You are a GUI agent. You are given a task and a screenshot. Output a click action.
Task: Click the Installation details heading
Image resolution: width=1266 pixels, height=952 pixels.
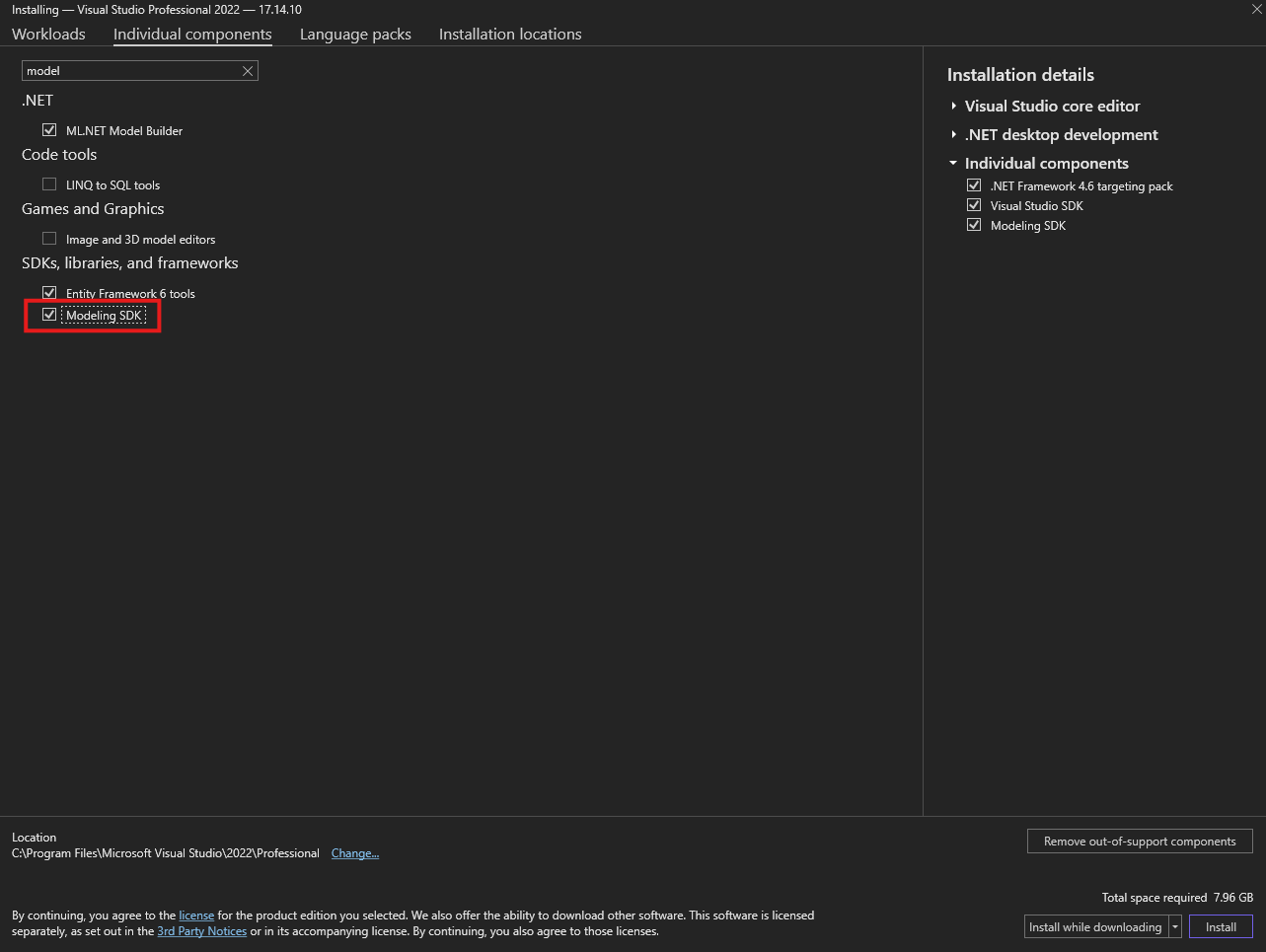(1020, 75)
